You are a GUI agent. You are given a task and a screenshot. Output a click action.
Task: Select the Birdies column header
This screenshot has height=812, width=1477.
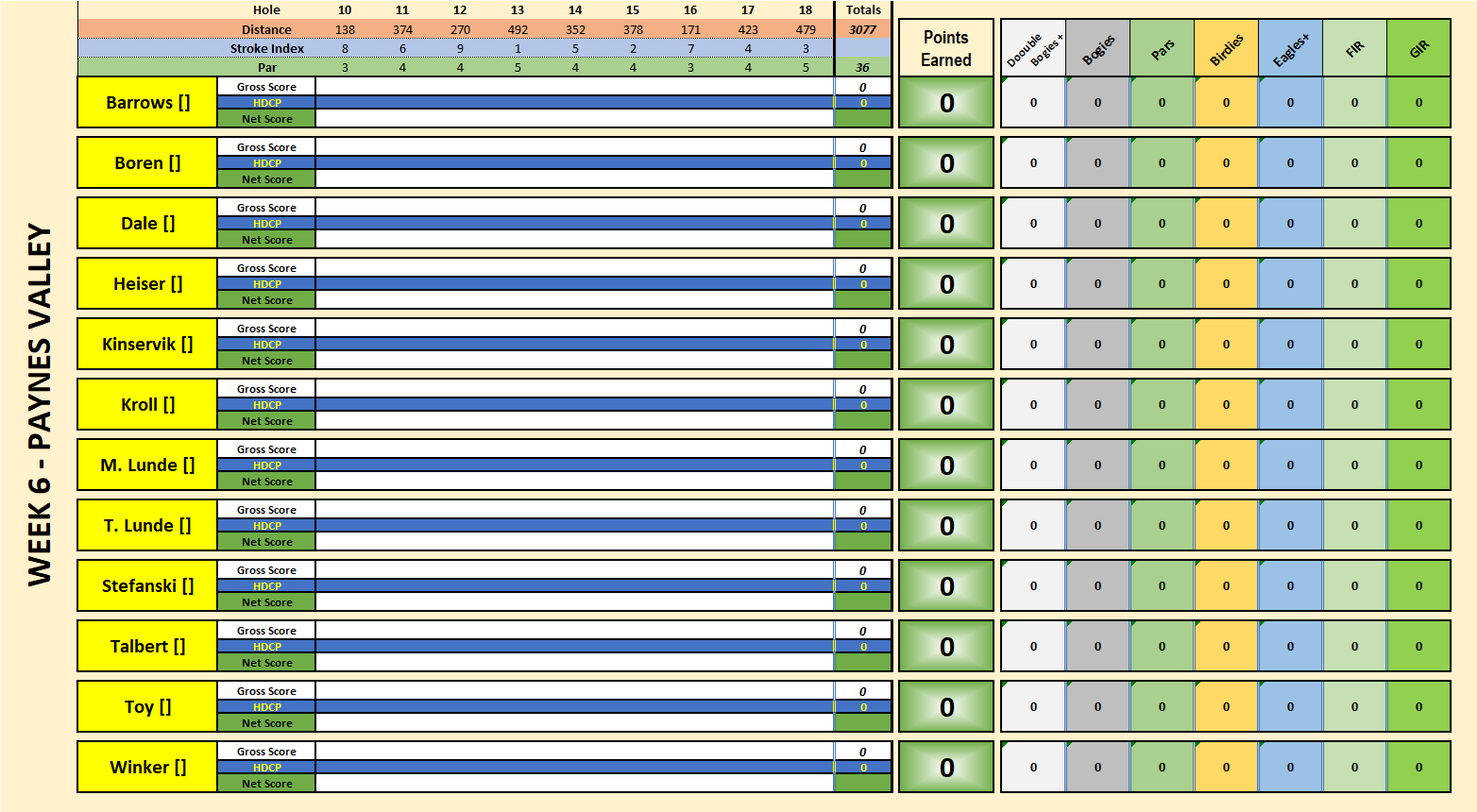coord(1226,48)
